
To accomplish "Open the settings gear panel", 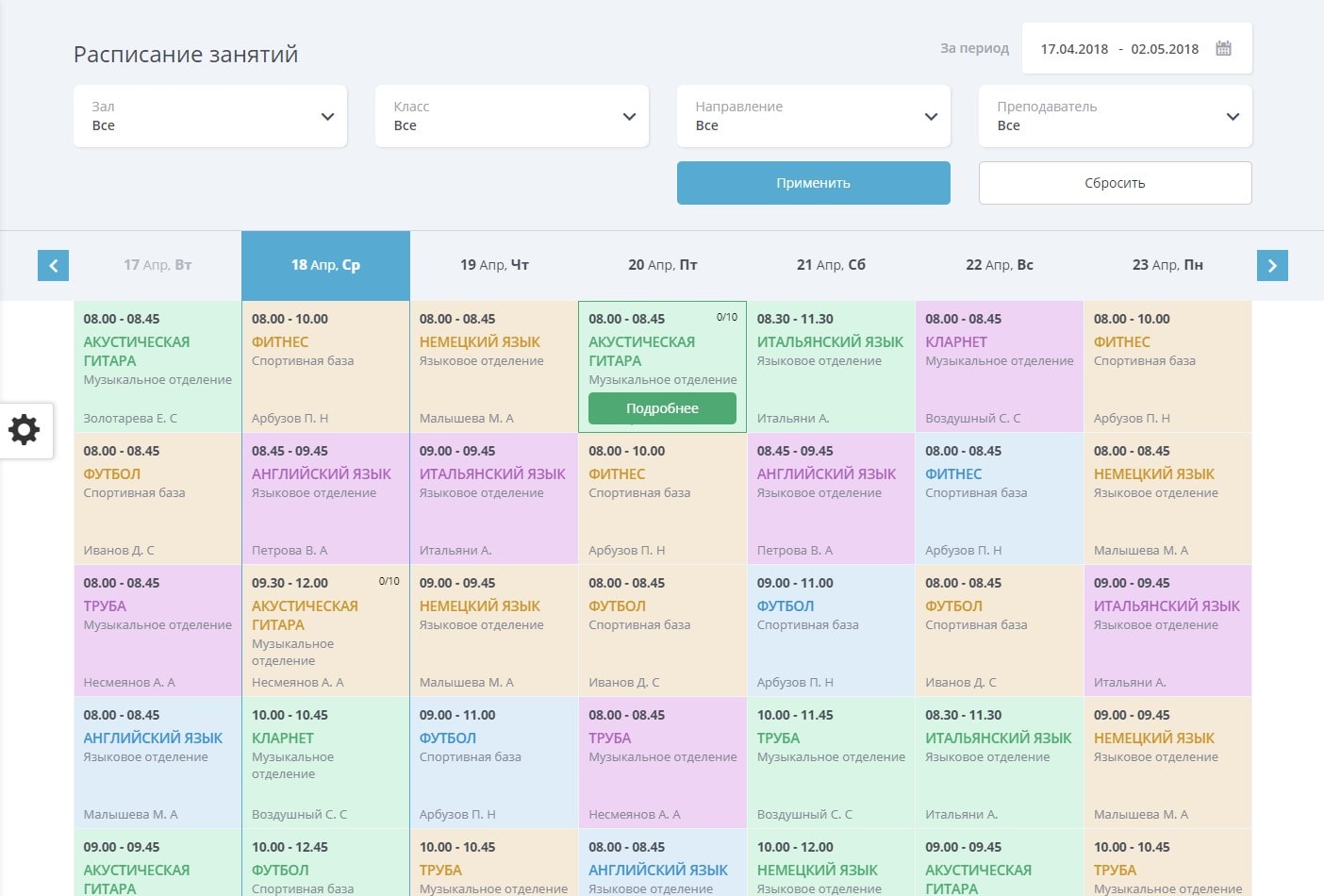I will (25, 430).
